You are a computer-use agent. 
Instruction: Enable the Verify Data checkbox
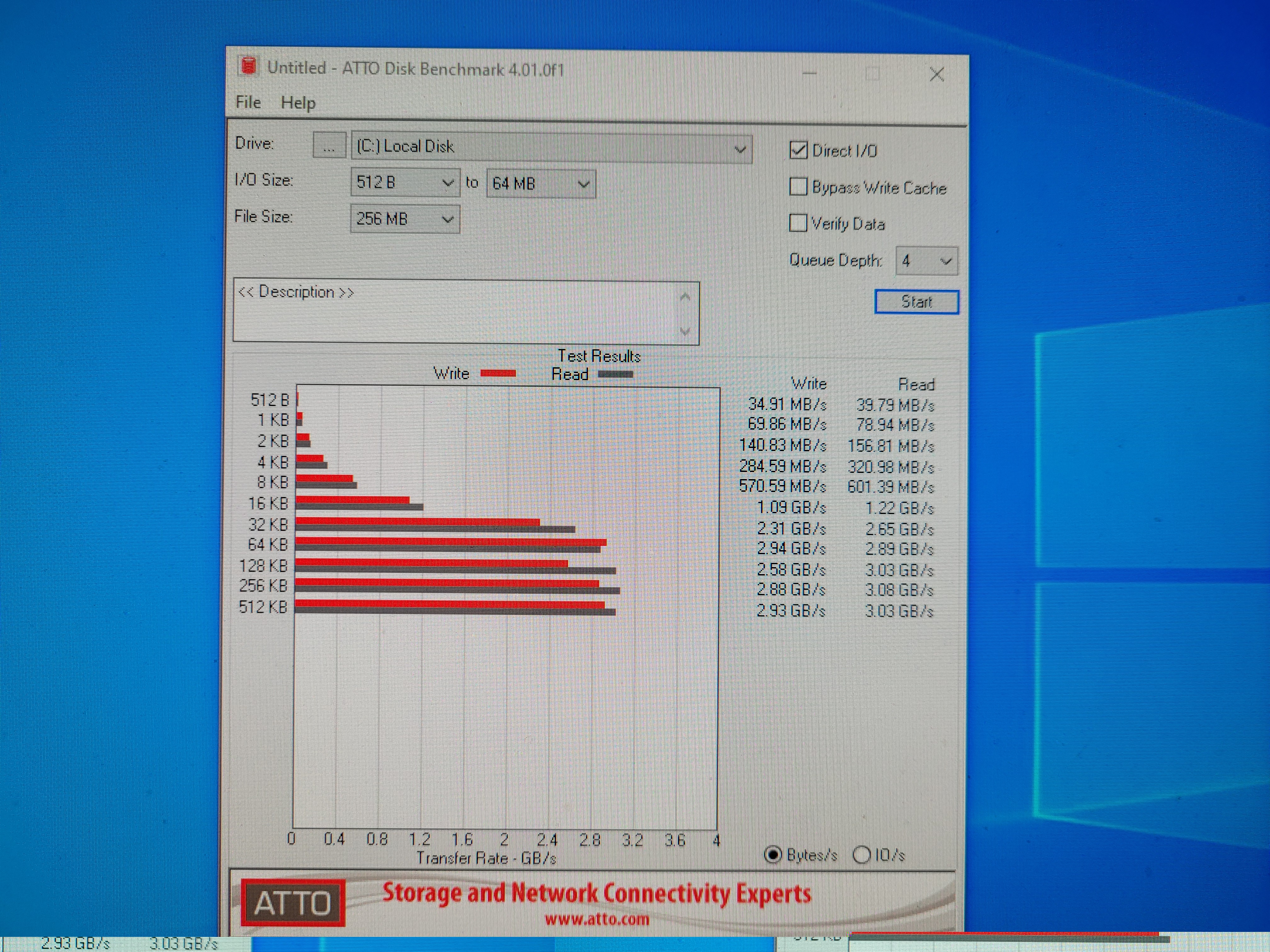798,223
